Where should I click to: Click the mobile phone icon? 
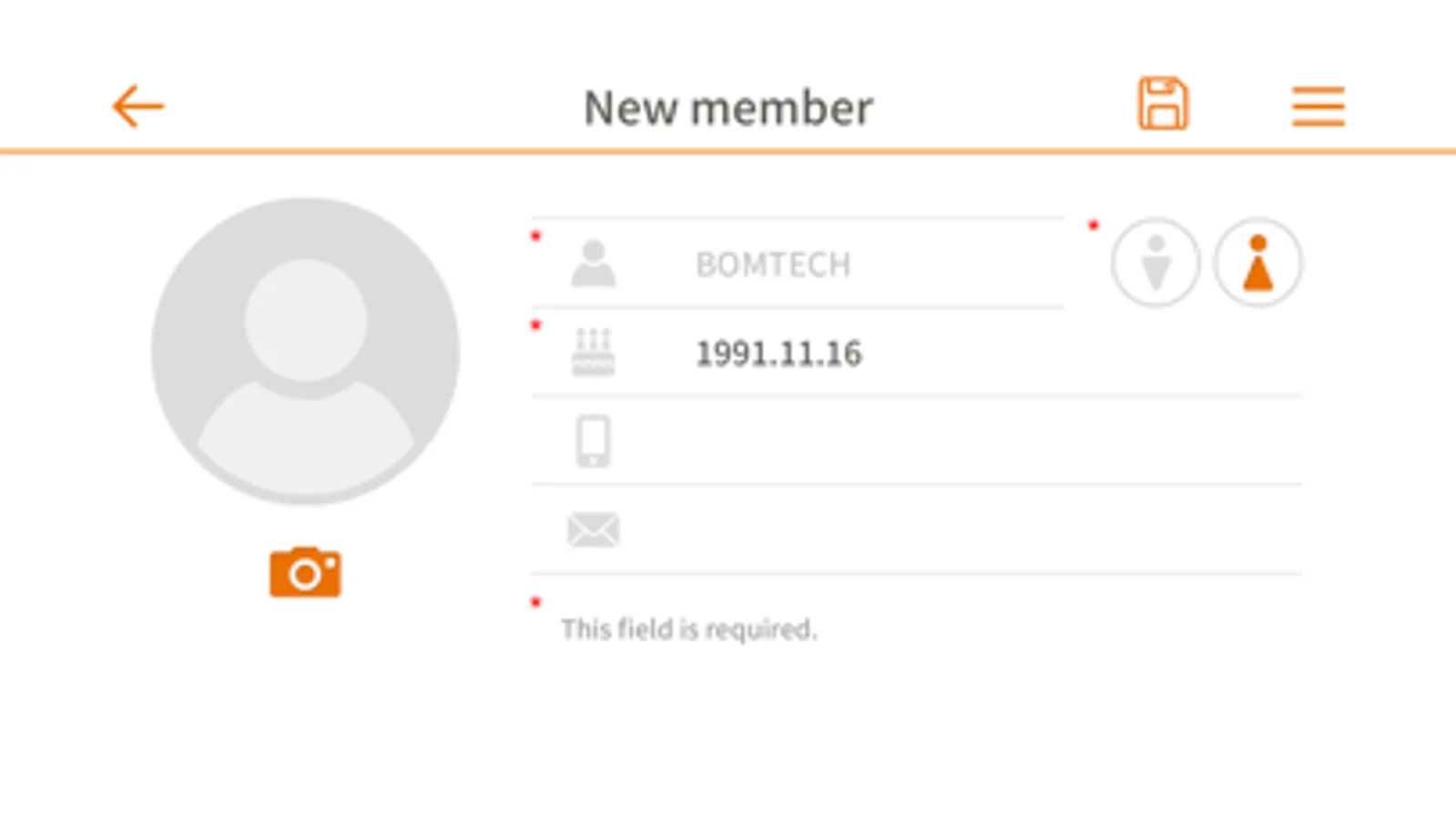coord(593,441)
